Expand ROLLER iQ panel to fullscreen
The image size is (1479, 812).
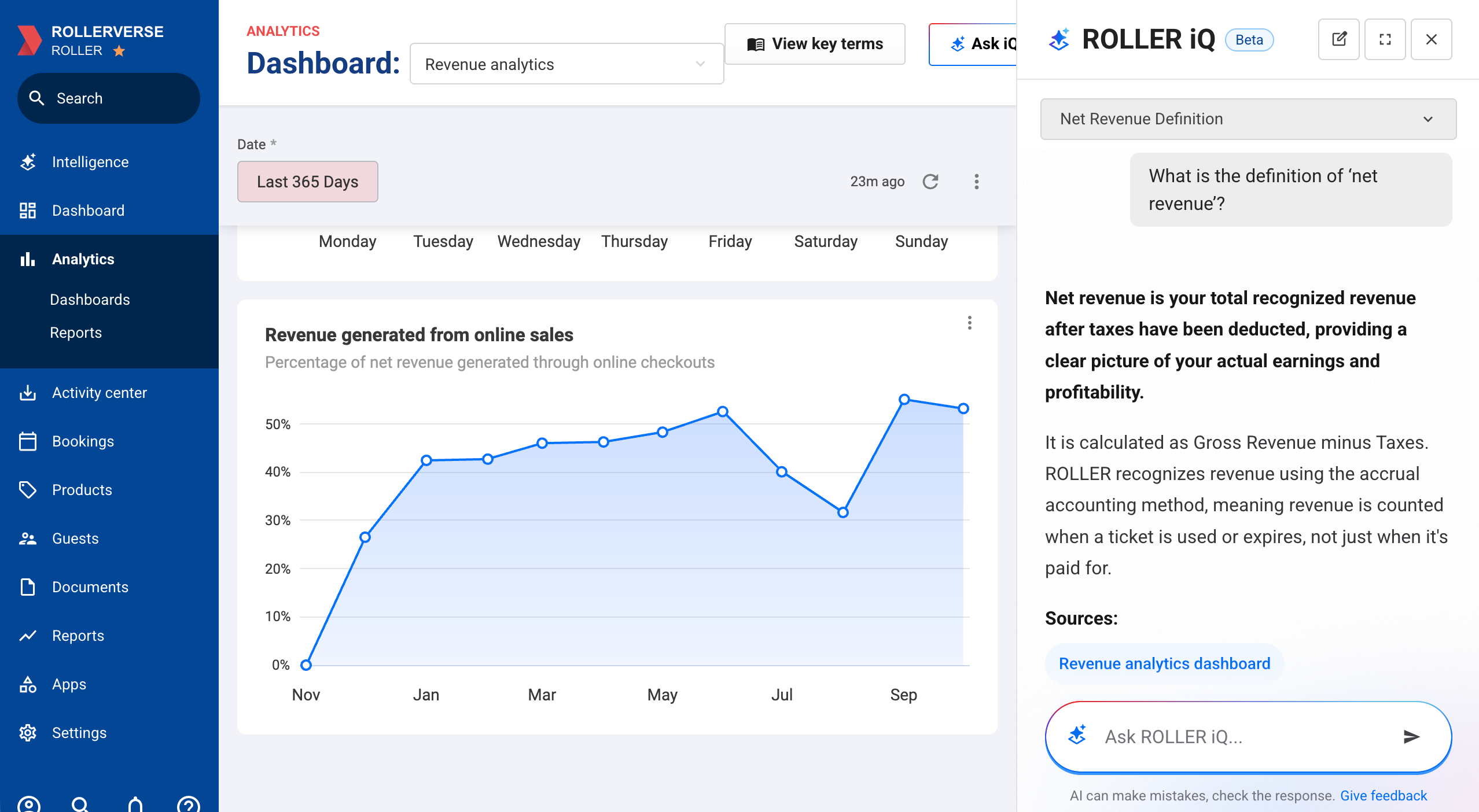click(1385, 39)
